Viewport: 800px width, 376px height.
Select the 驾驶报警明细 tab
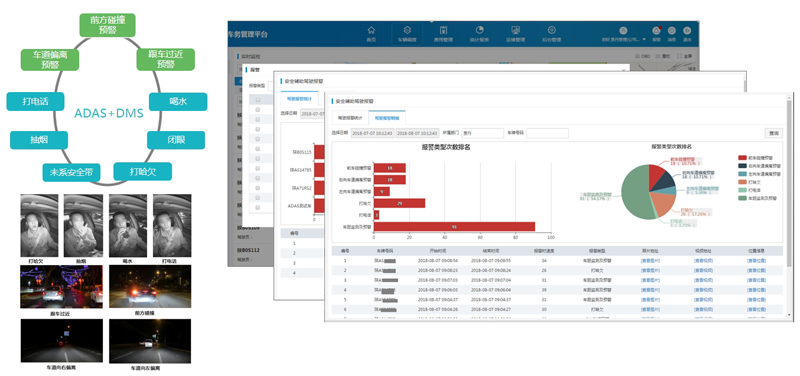point(387,118)
